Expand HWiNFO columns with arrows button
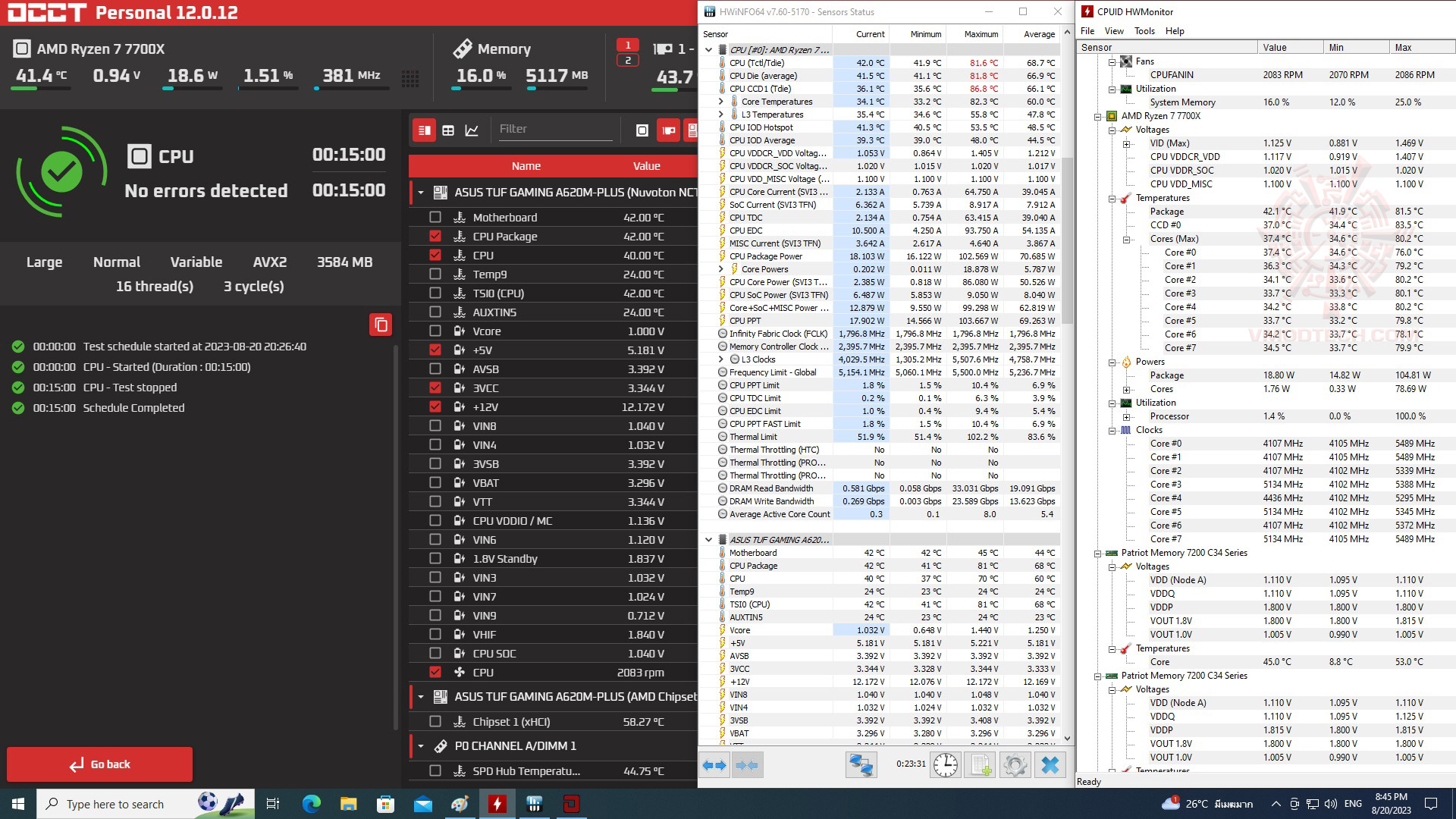1456x819 pixels. tap(714, 765)
